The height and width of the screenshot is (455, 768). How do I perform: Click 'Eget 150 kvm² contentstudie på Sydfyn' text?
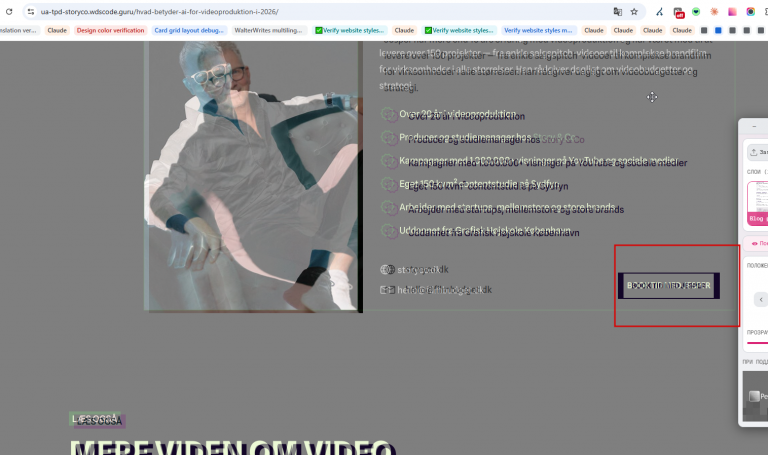point(484,185)
